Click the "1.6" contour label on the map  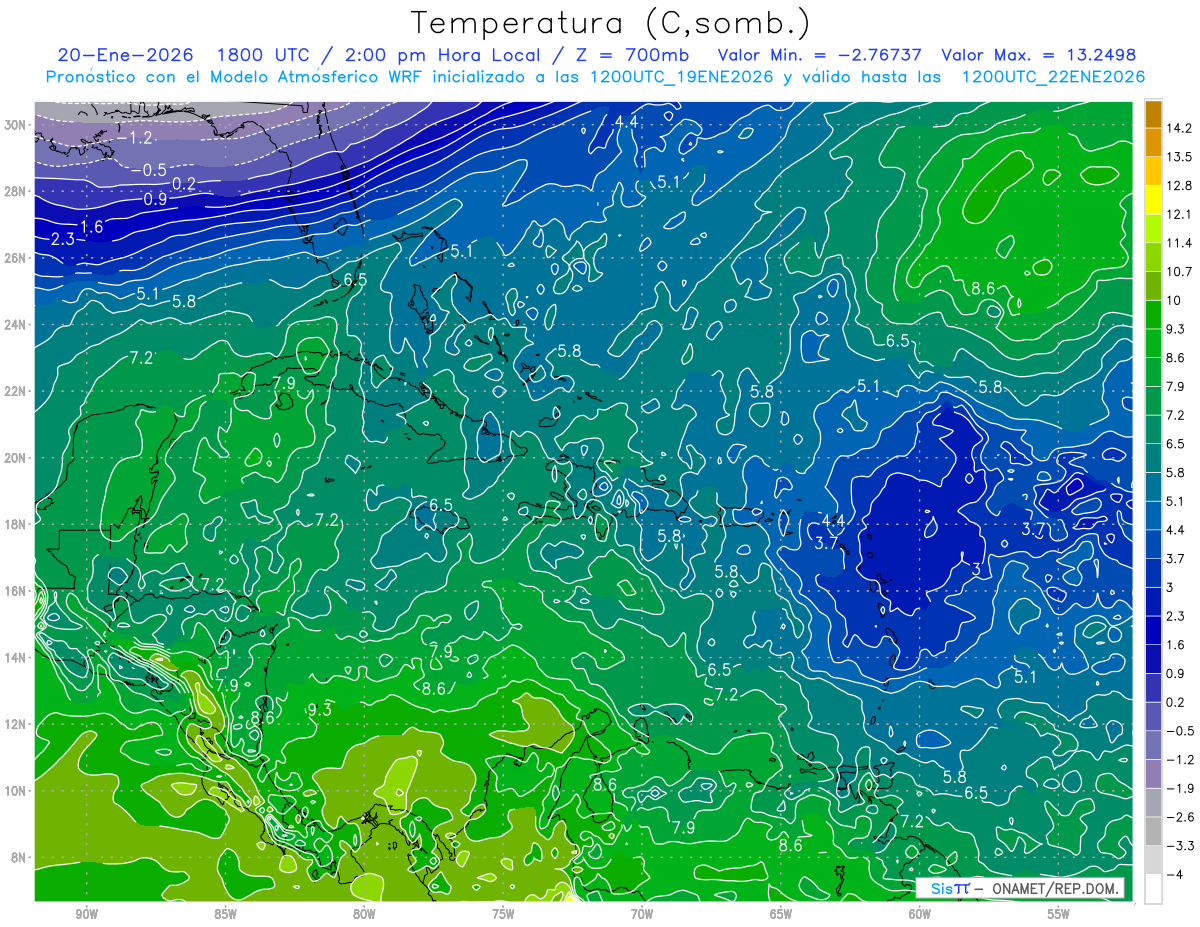coord(92,227)
